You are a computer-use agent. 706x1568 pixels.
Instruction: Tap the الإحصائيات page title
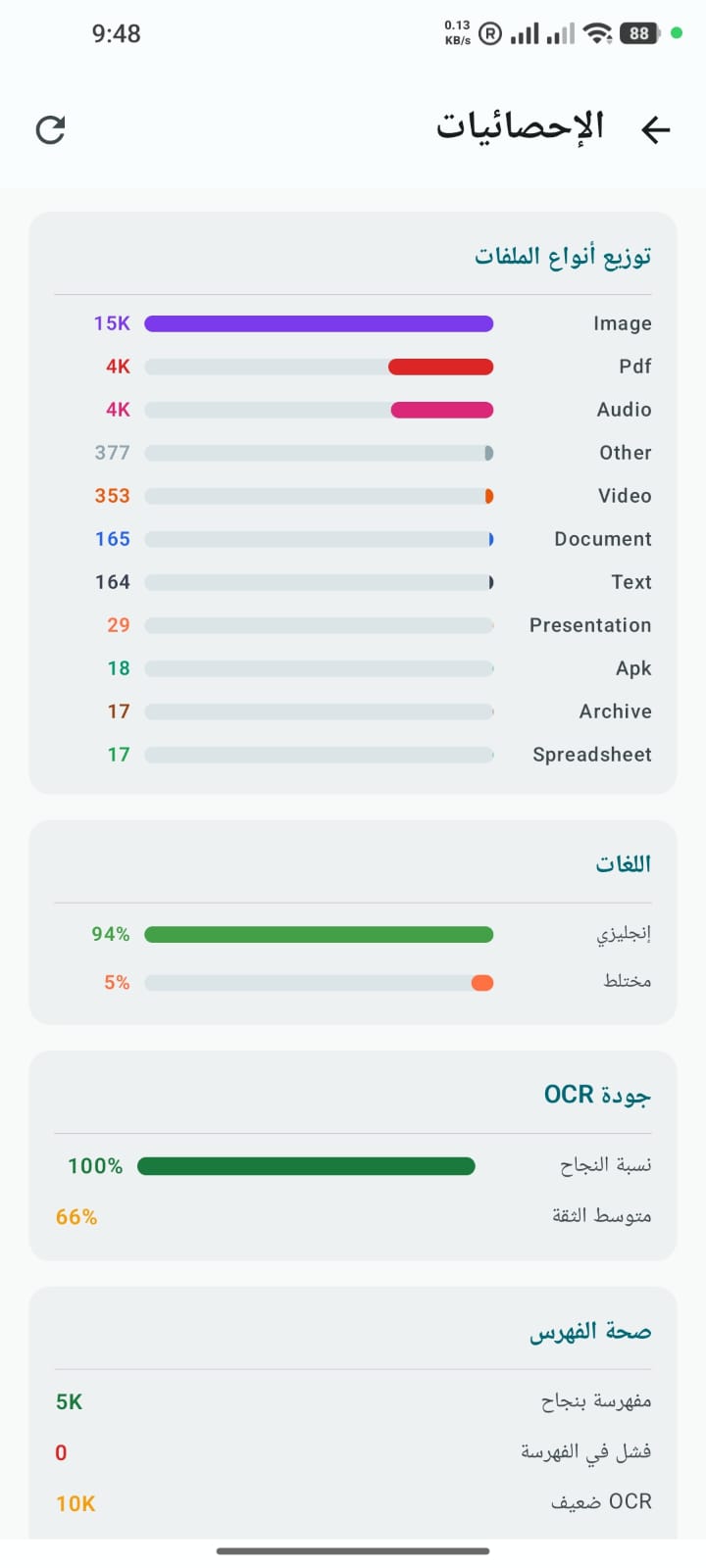521,127
